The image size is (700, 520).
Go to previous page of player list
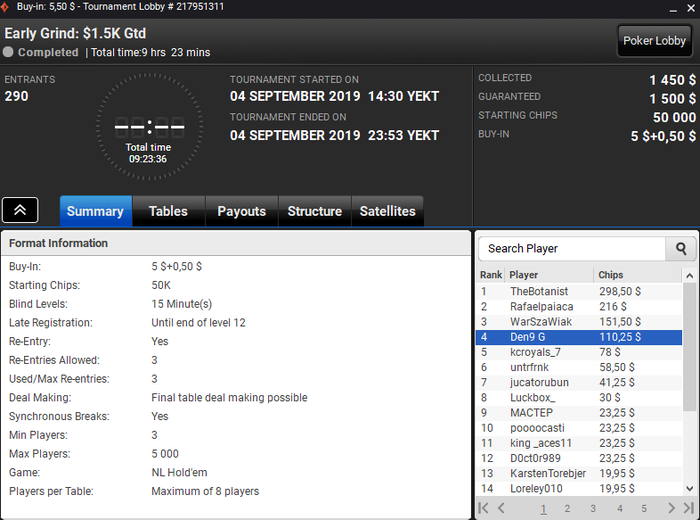[x=501, y=508]
